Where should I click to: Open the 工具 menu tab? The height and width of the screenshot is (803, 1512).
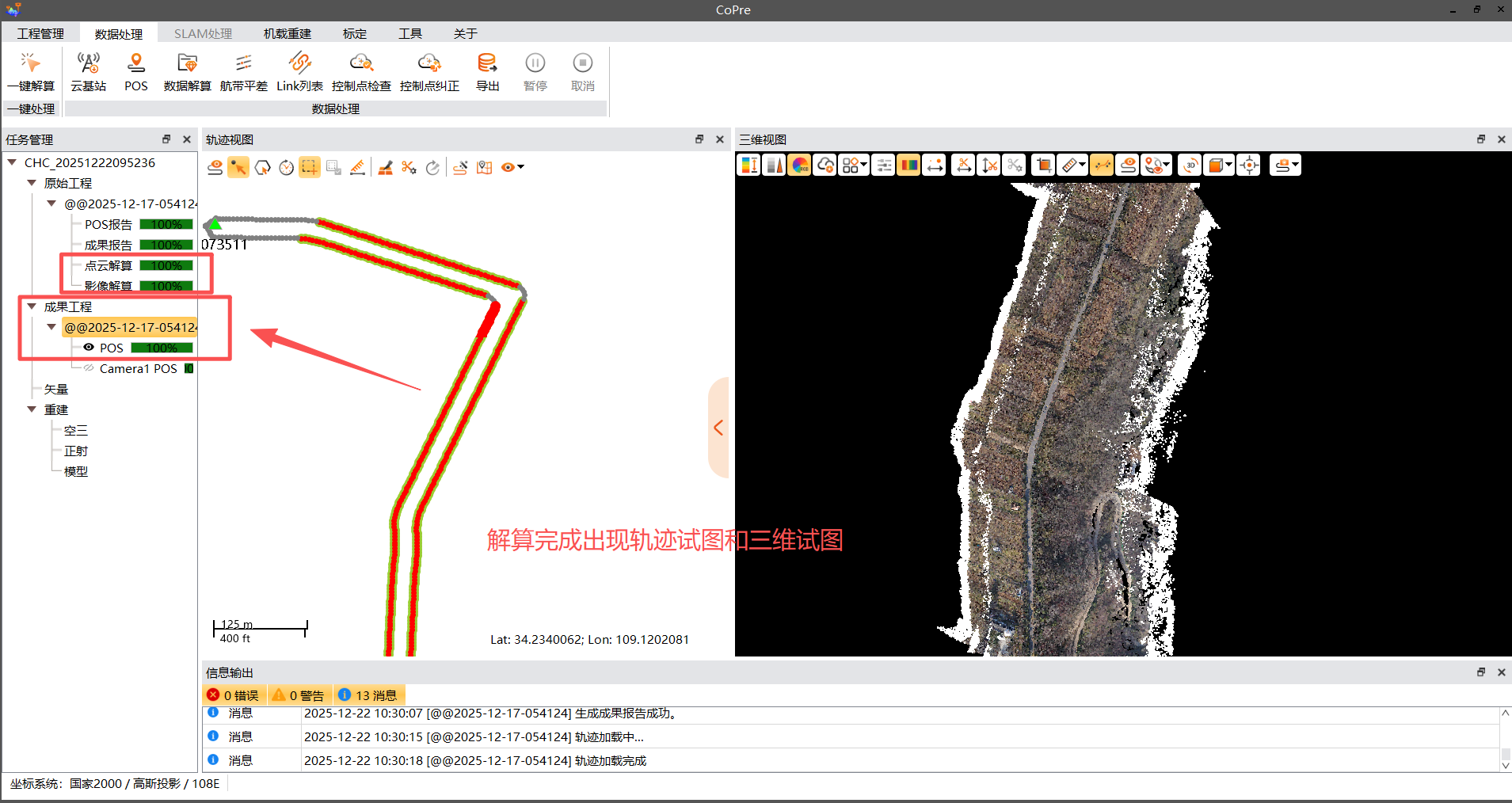[x=410, y=33]
